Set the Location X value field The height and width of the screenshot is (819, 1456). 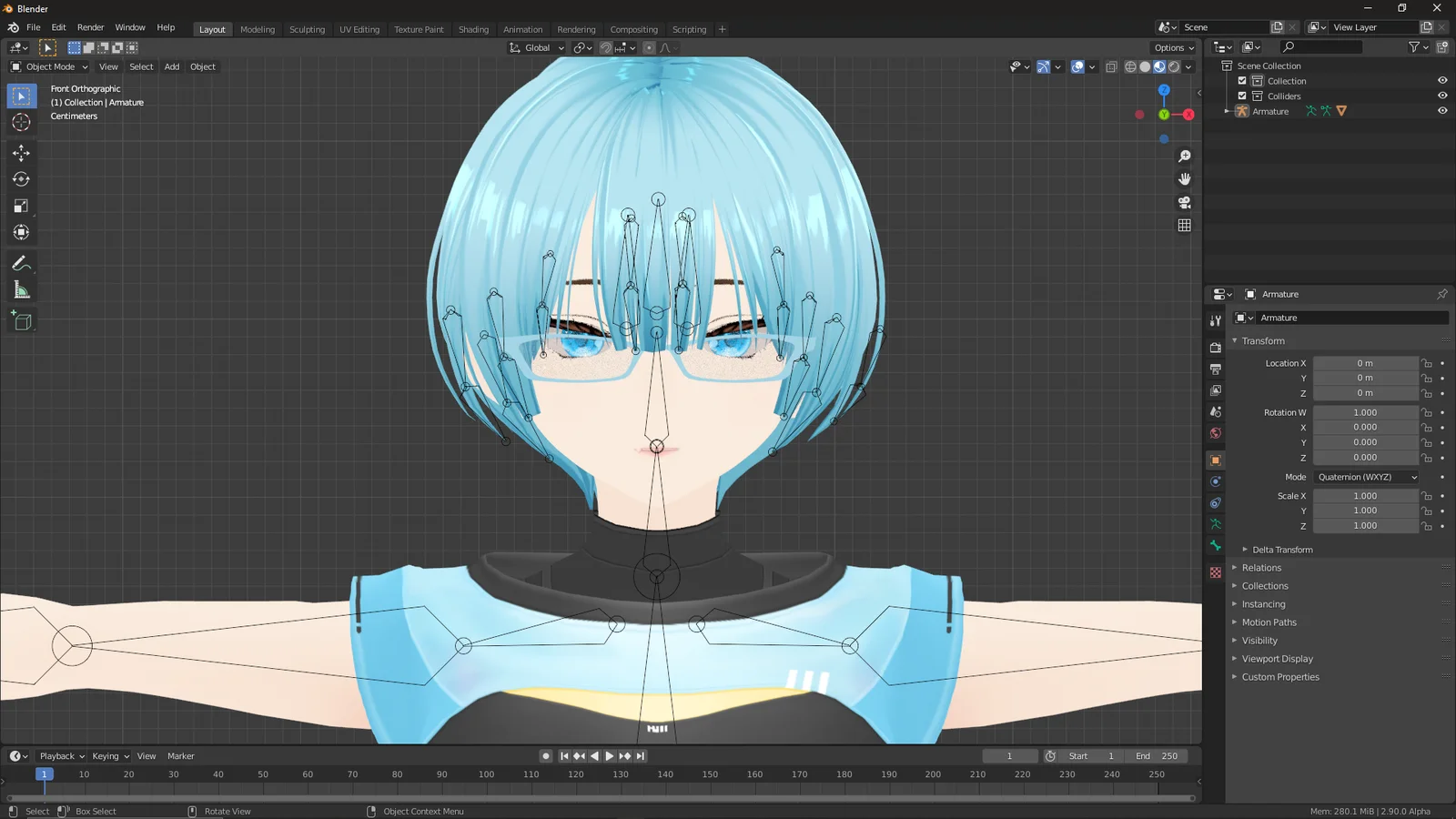[1365, 362]
